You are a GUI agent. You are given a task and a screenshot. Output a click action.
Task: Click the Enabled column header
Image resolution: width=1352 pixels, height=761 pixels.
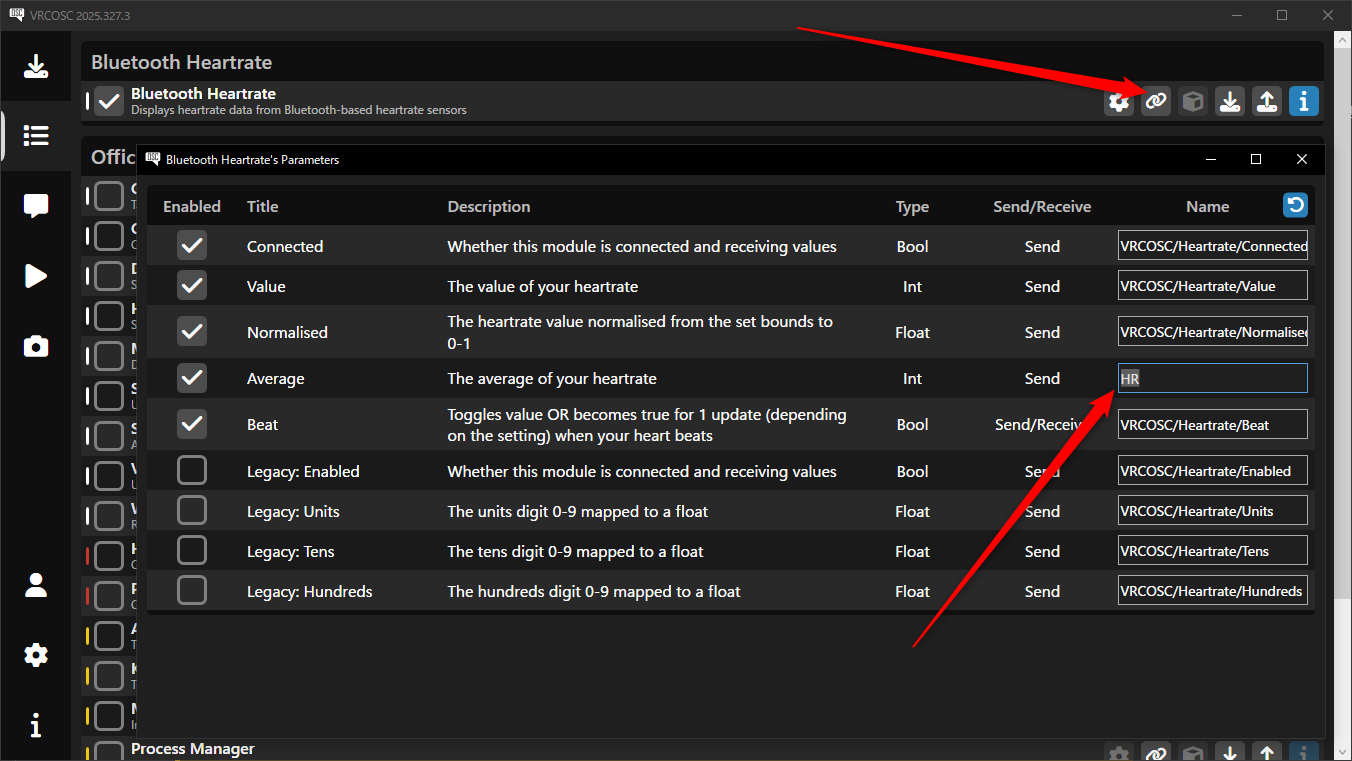(192, 206)
